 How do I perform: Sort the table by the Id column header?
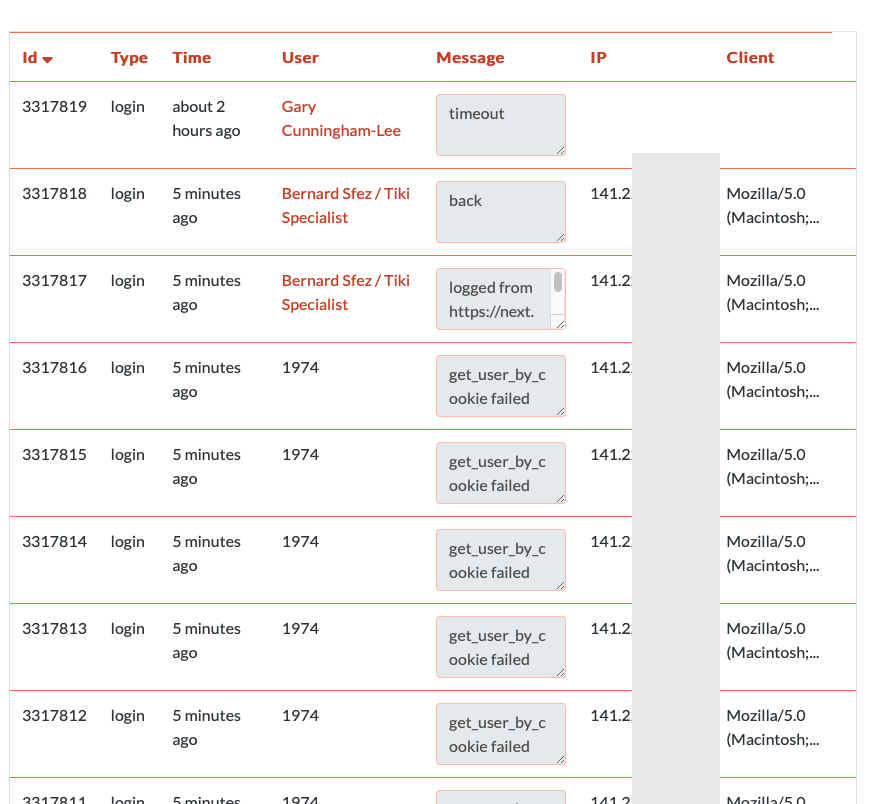click(x=30, y=58)
